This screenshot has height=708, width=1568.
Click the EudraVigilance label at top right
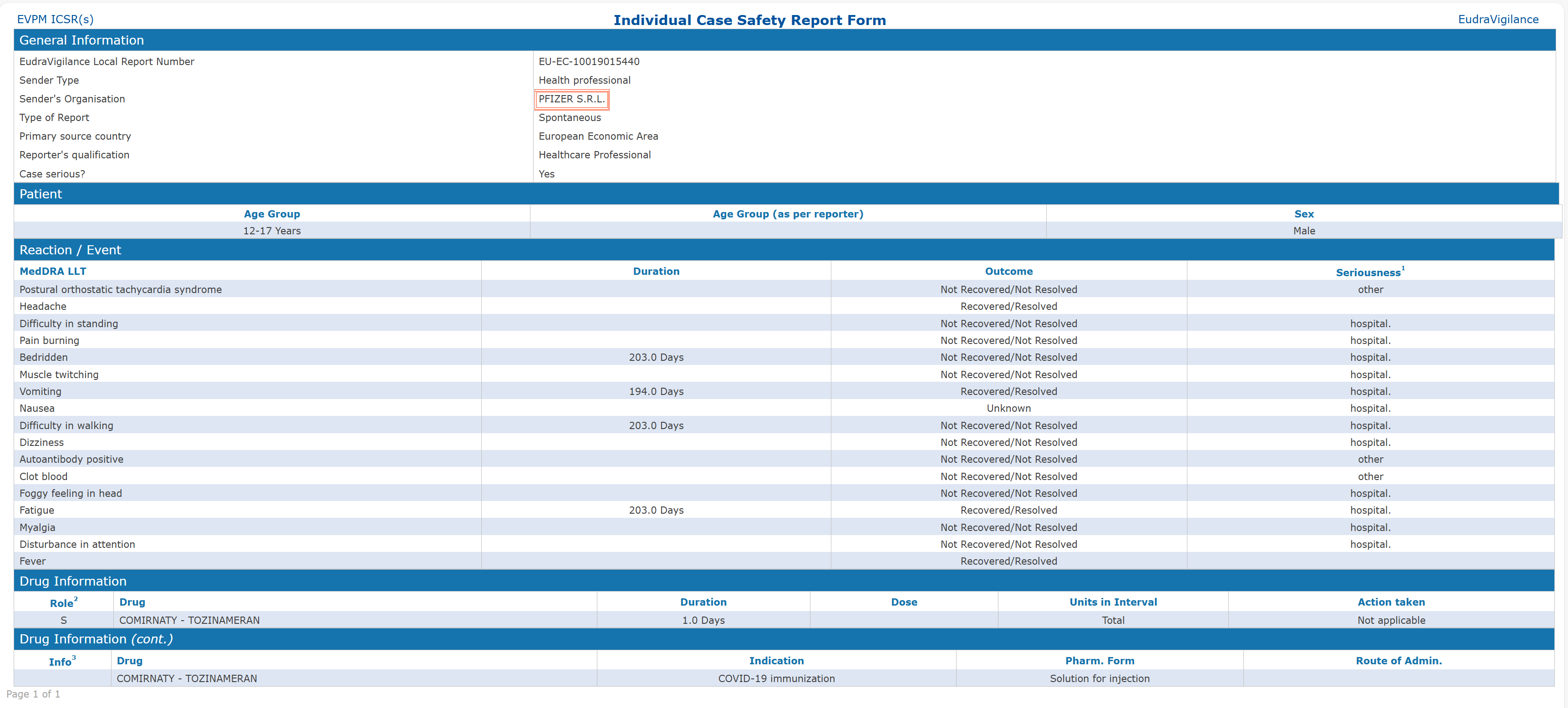coord(1498,20)
